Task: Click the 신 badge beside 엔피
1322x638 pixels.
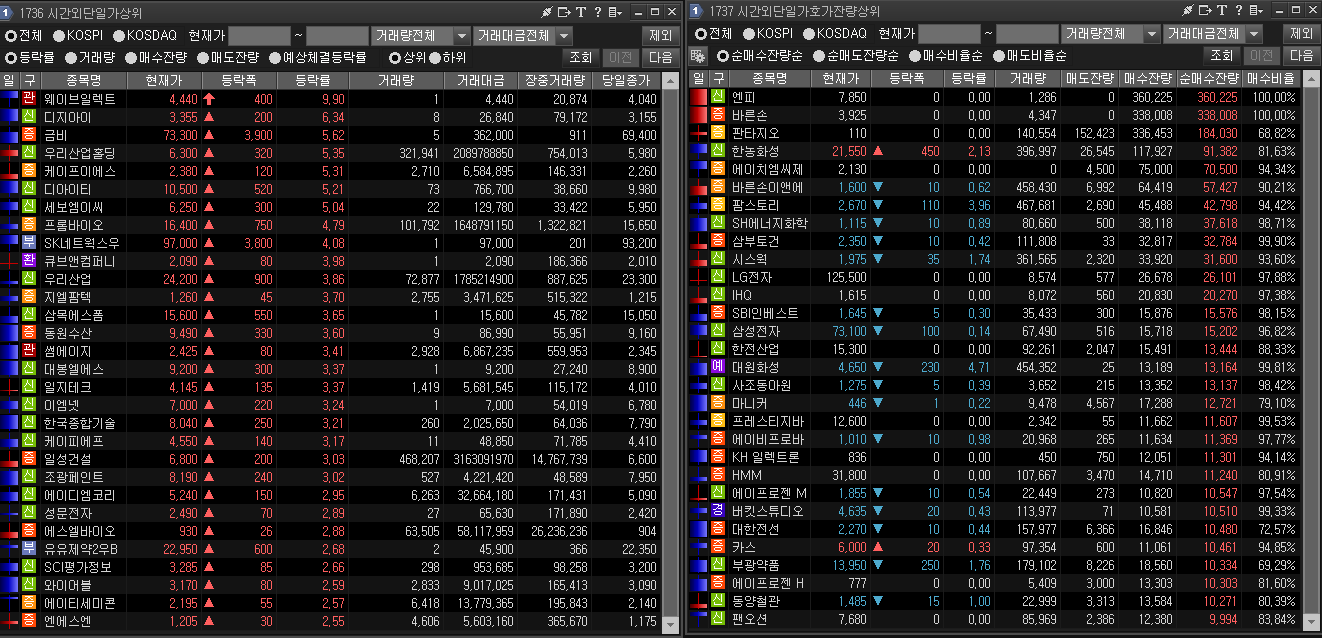Action: coord(718,97)
